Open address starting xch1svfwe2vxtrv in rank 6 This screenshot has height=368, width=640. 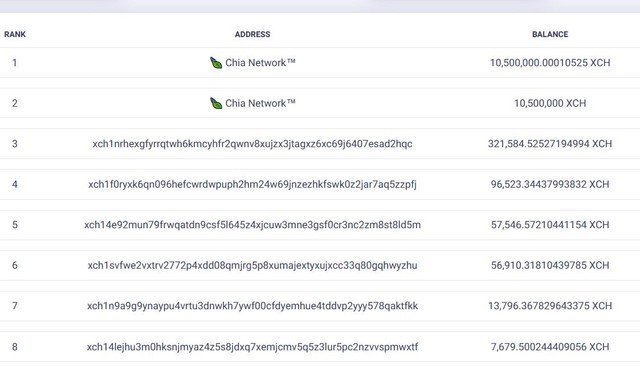tap(252, 266)
